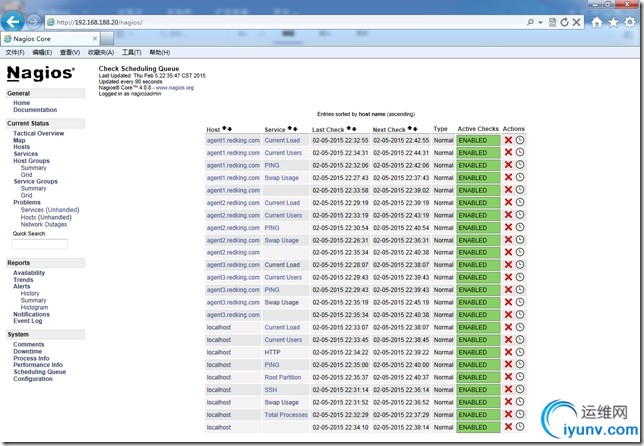Open favorites star icon

[613, 22]
